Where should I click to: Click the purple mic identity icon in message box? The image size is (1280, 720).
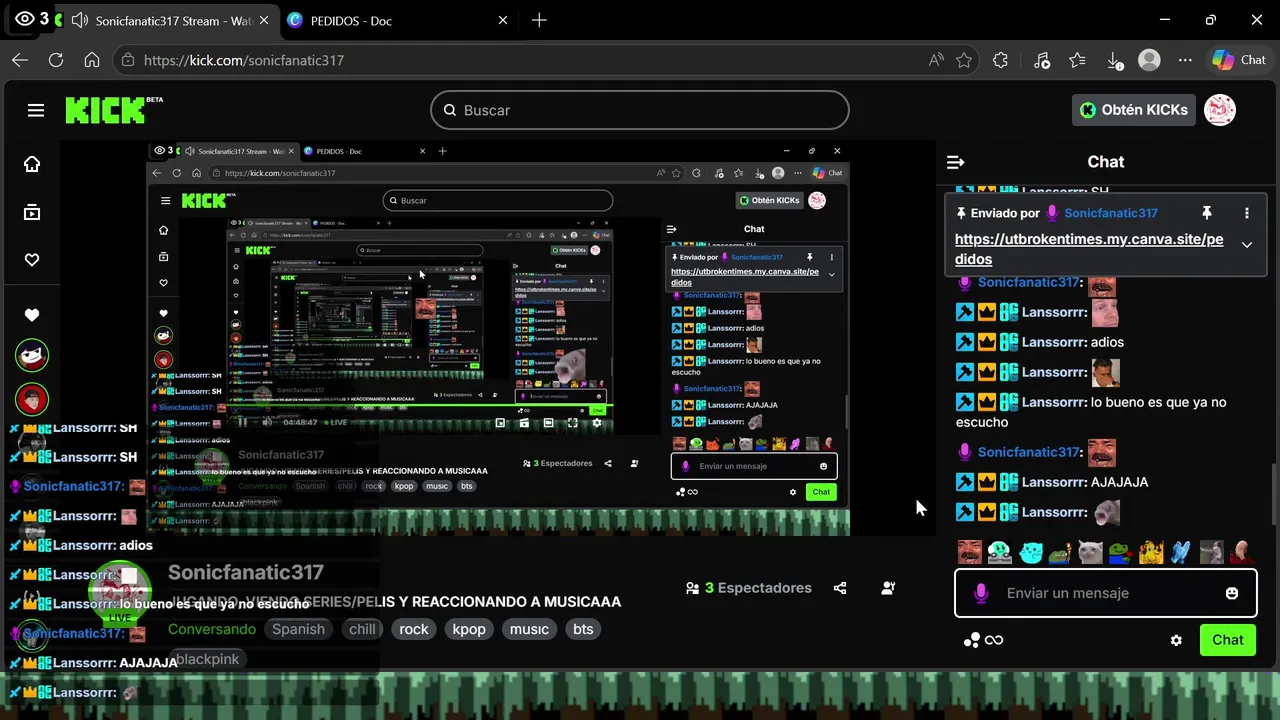tap(981, 593)
